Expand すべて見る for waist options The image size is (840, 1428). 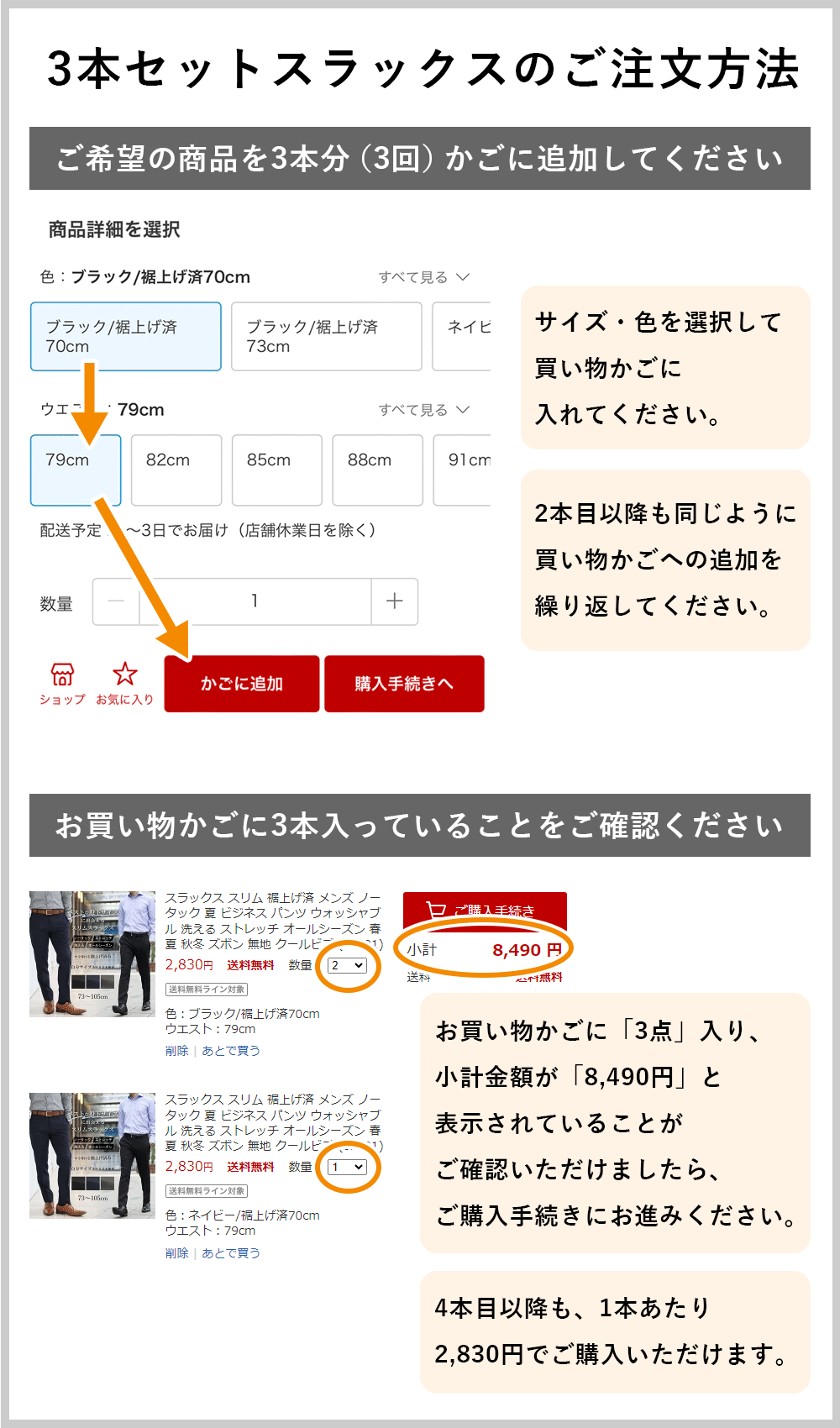423,410
